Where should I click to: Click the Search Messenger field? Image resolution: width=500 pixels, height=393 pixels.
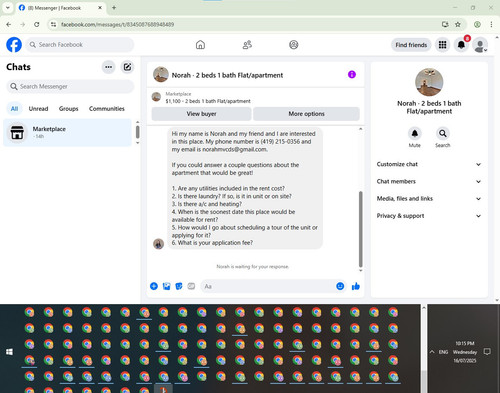(x=70, y=87)
